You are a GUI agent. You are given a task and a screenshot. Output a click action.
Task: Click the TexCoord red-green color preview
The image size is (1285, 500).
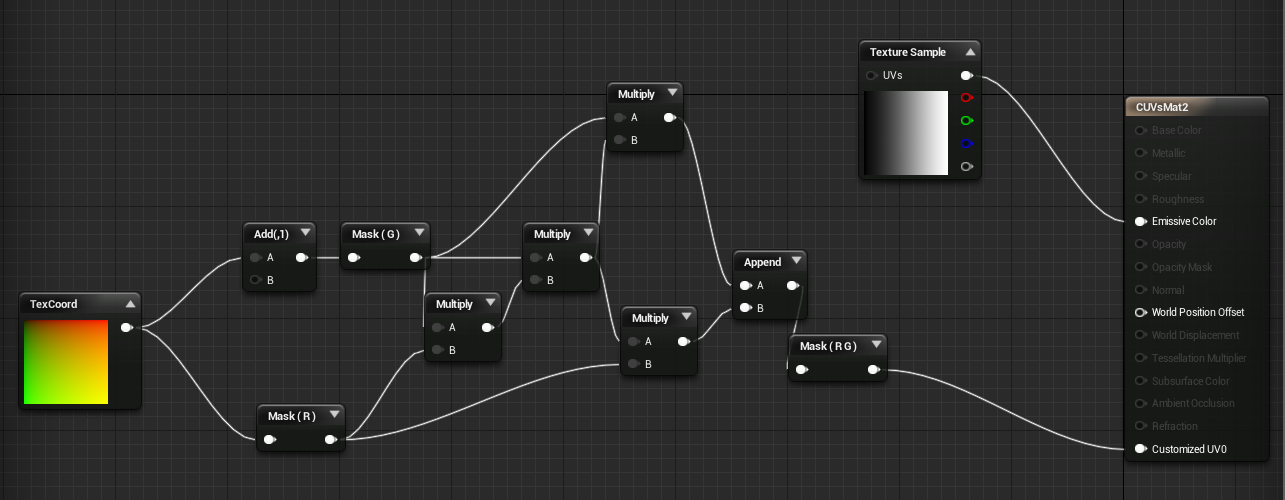(x=66, y=362)
